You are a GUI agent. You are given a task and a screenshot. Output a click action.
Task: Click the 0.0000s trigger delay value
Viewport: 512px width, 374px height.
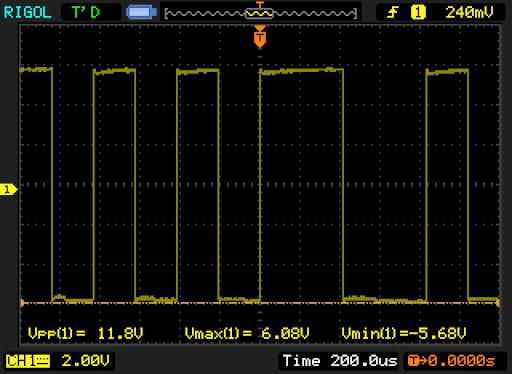coord(462,361)
